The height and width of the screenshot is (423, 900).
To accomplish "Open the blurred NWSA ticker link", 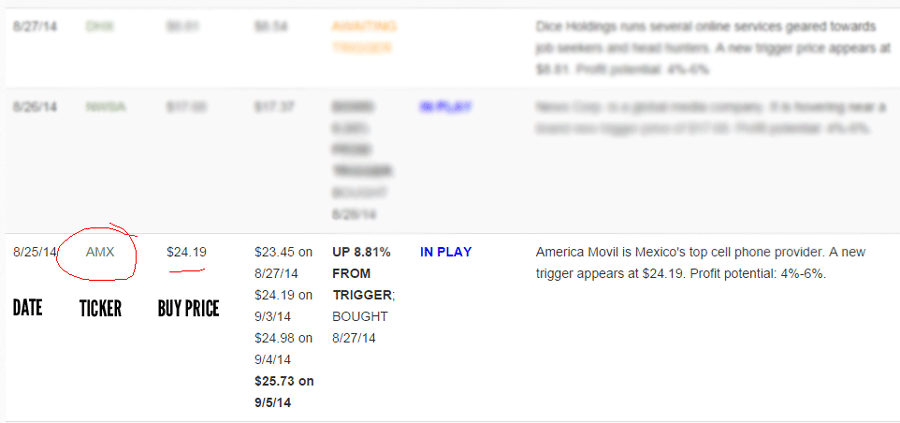I will [105, 107].
